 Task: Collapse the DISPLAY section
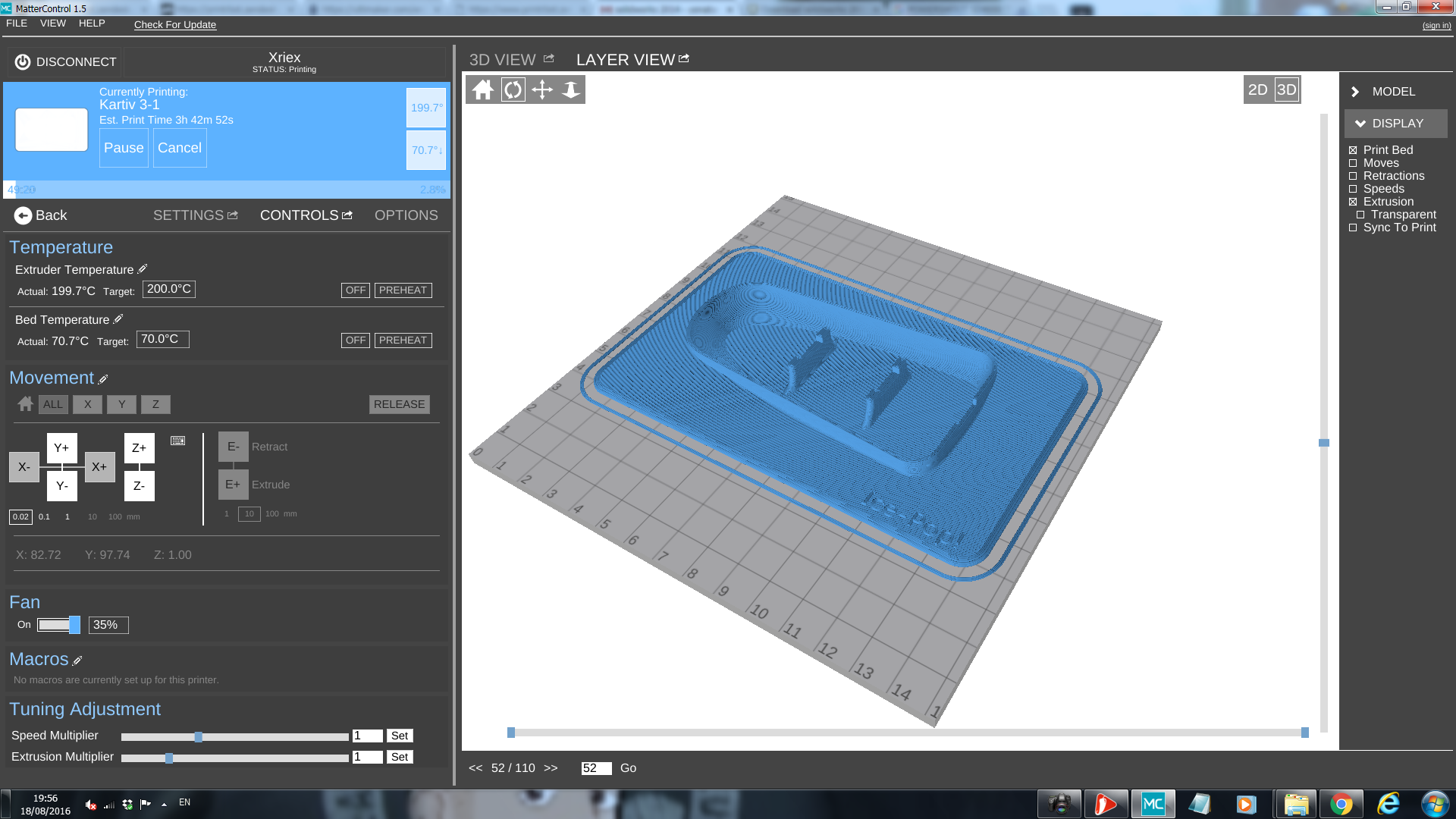[x=1395, y=124]
